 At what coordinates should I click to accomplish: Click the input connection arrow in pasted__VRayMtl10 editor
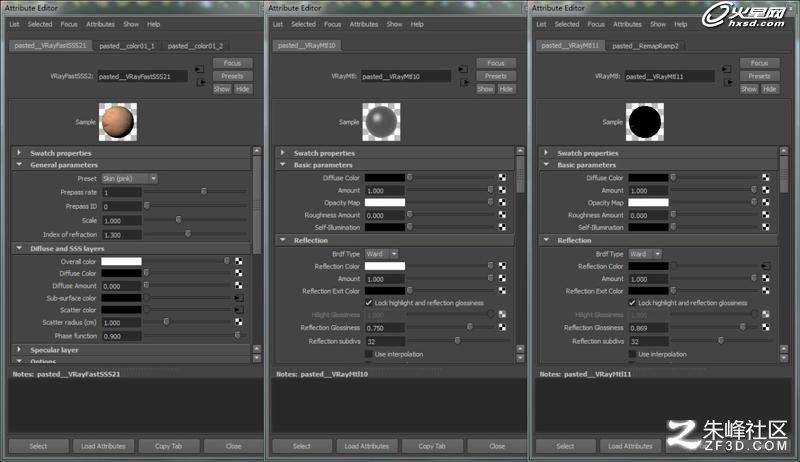[x=463, y=69]
